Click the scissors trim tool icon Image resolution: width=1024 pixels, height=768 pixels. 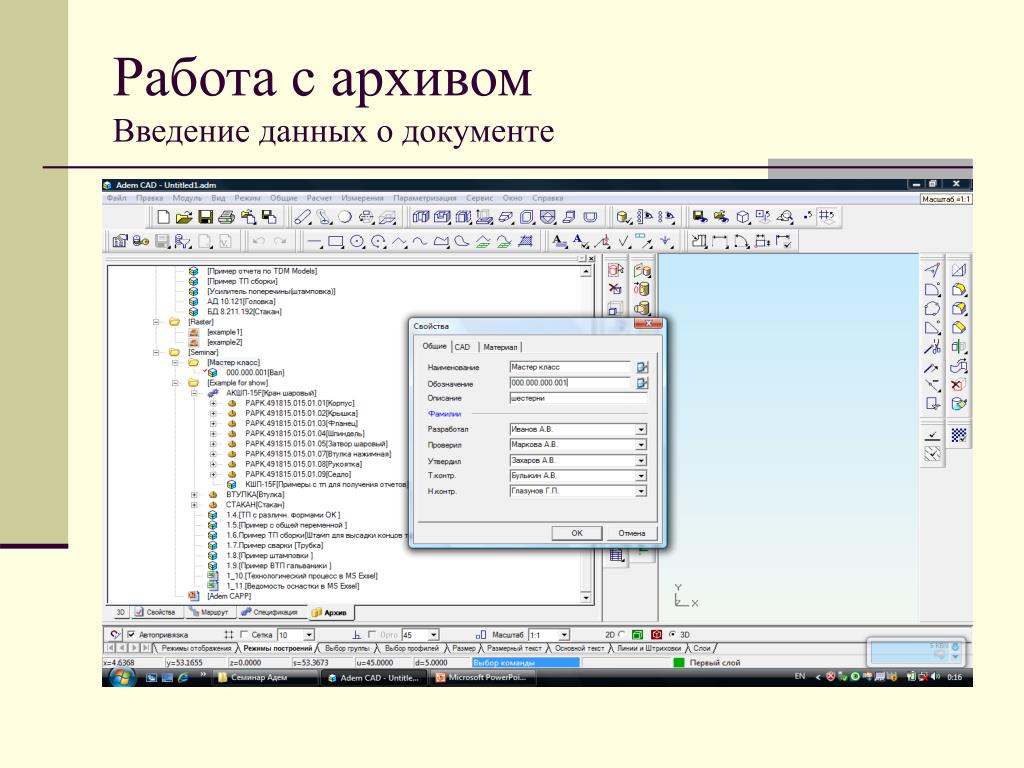(933, 347)
